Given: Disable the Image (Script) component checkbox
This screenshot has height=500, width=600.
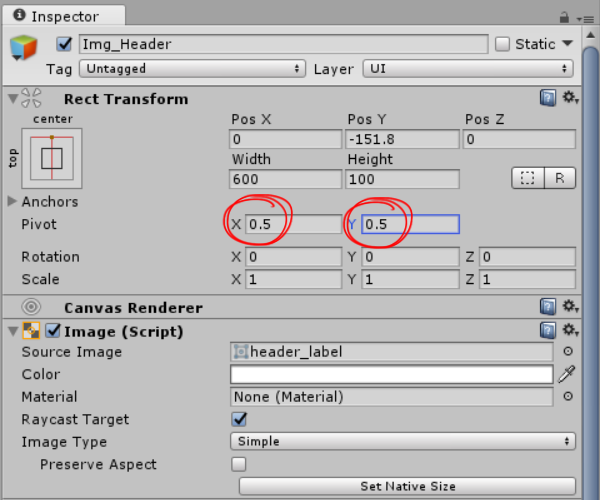Looking at the screenshot, I should (x=52, y=331).
